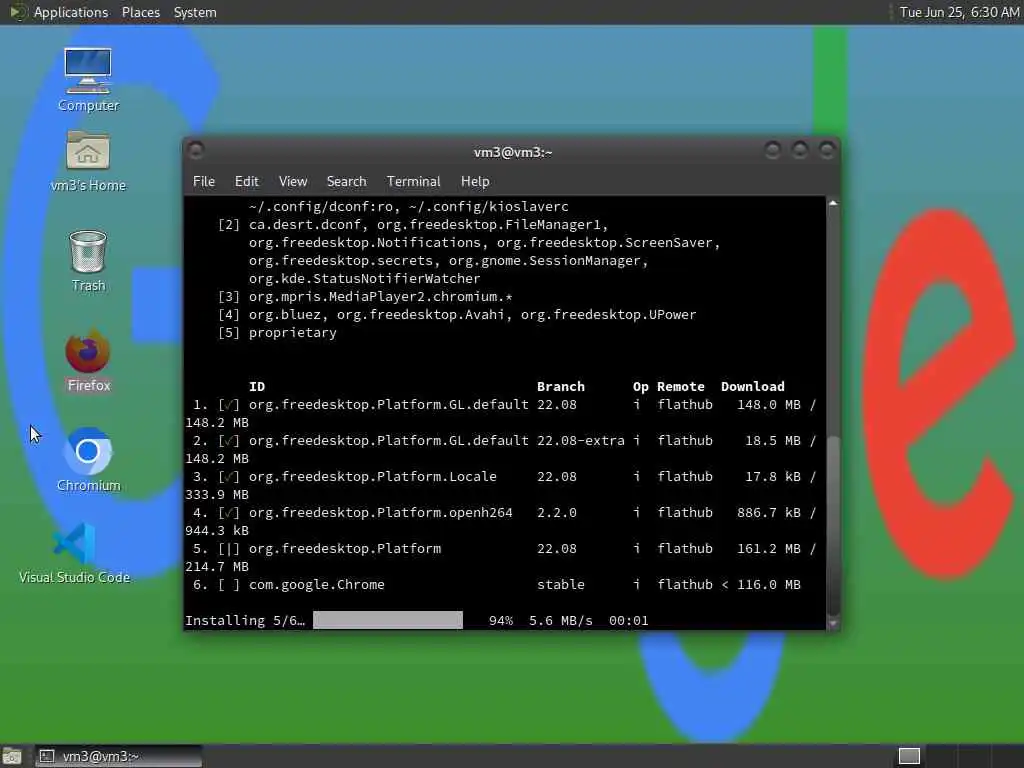This screenshot has width=1024, height=768.
Task: Click the terminal scrollbar down arrow
Action: (x=833, y=624)
